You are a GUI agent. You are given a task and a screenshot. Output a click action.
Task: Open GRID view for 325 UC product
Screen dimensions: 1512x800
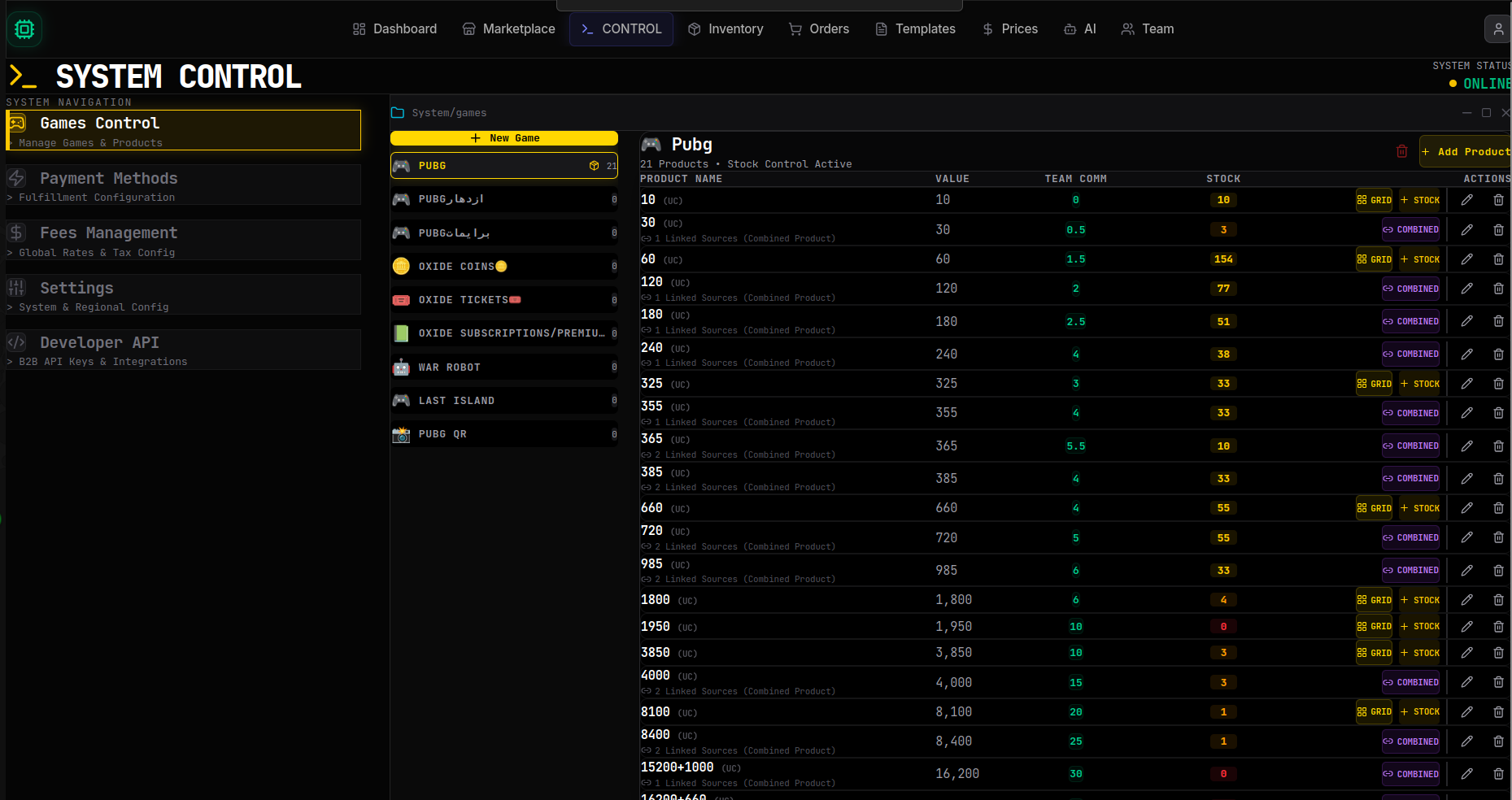point(1374,384)
